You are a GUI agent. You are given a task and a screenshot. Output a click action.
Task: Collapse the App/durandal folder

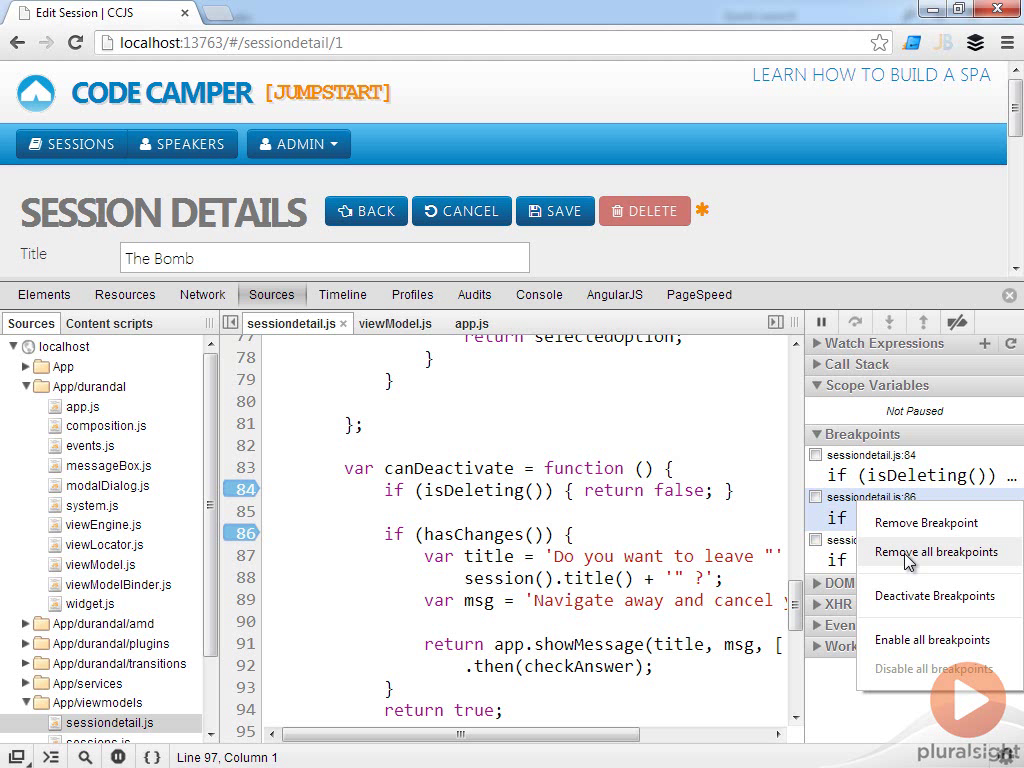(x=26, y=386)
